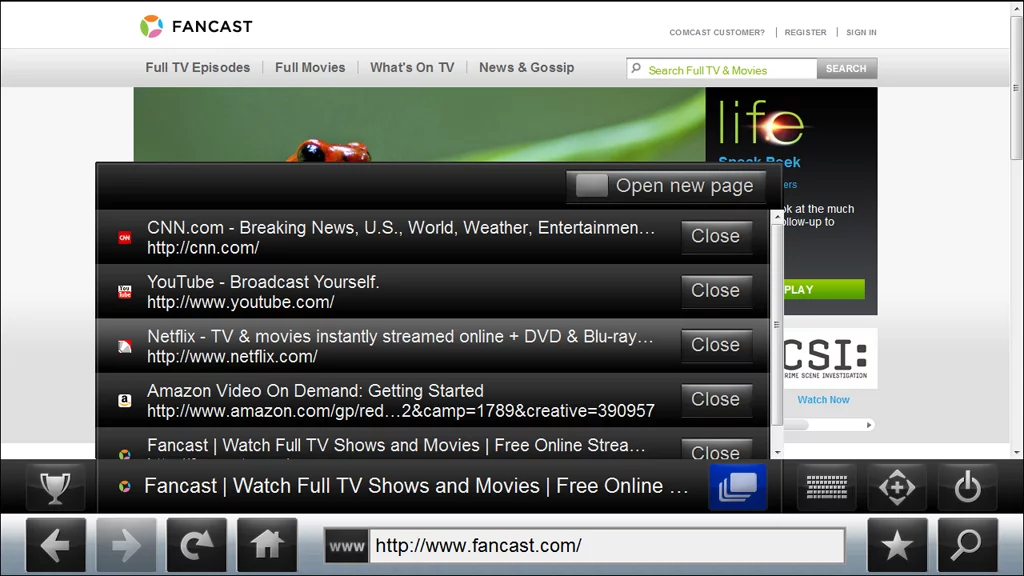This screenshot has width=1024, height=576.
Task: Click the power button icon
Action: coord(967,487)
